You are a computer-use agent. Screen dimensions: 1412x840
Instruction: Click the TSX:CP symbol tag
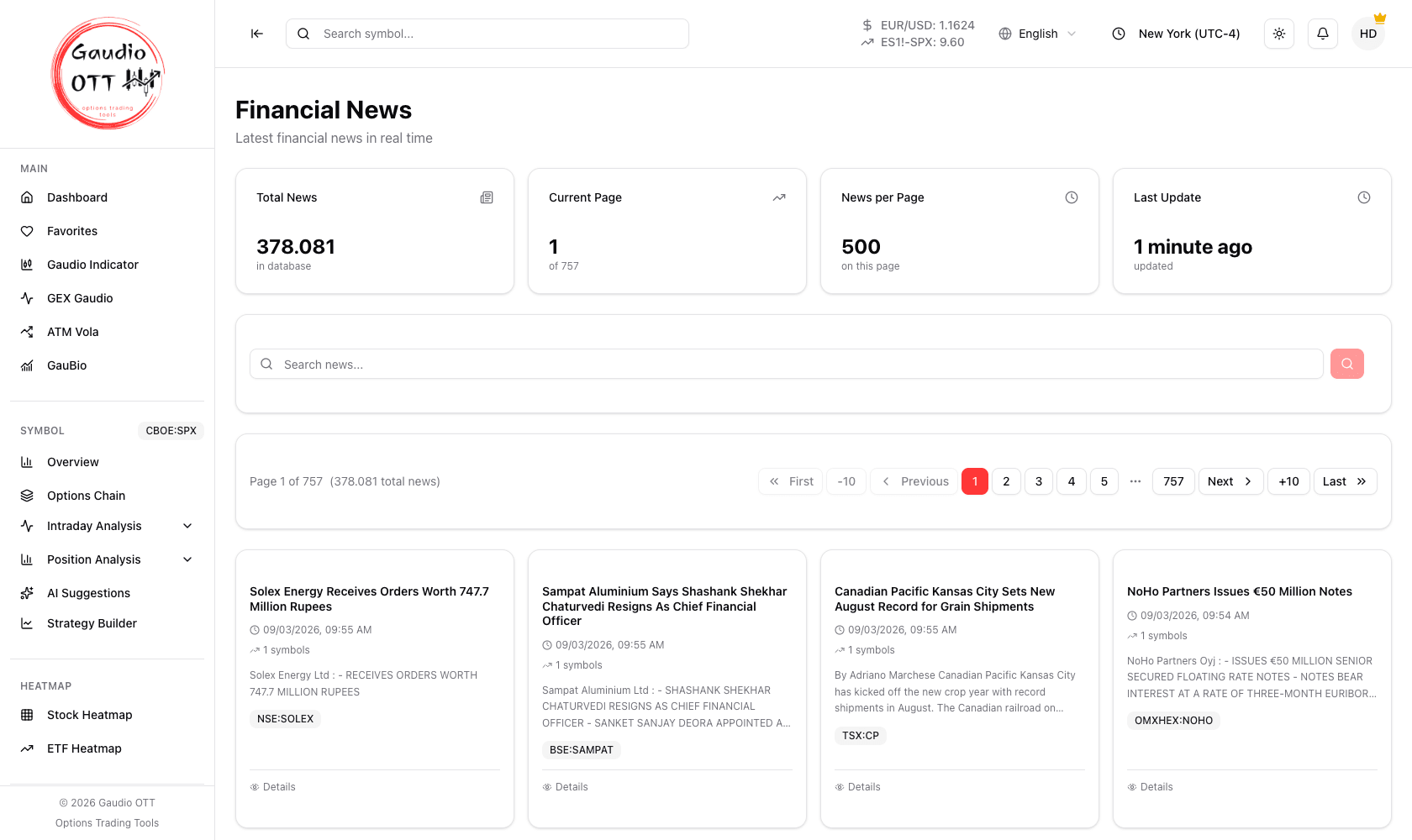point(861,736)
